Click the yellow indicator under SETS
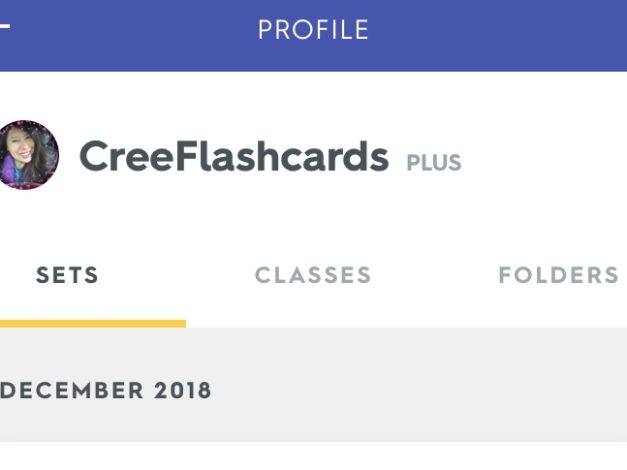This screenshot has height=470, width=627. [92, 323]
